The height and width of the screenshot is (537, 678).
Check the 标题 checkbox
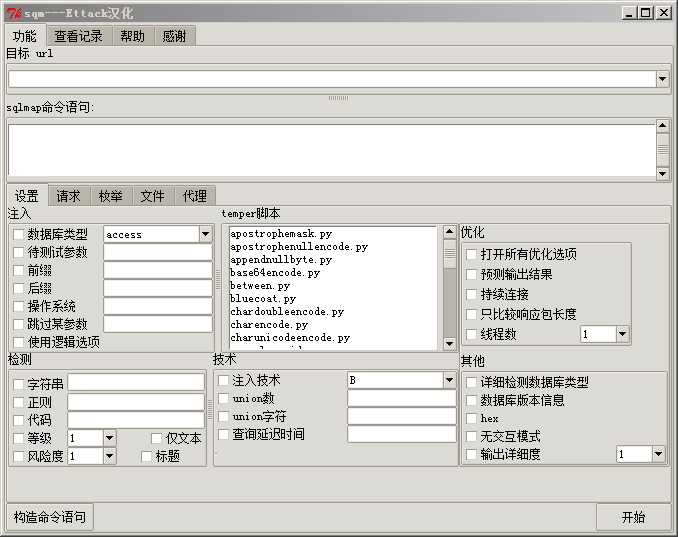click(x=147, y=456)
